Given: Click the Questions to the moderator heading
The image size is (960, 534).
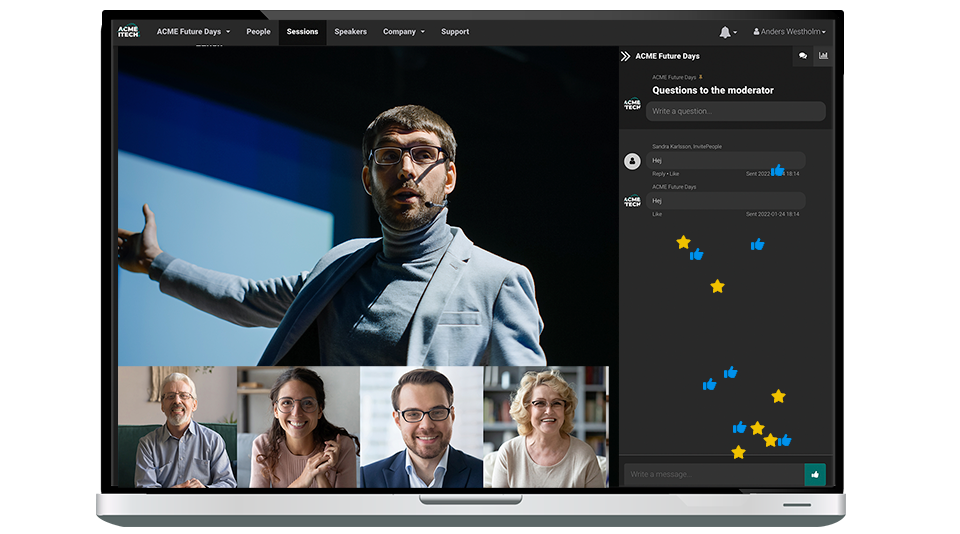Looking at the screenshot, I should point(713,90).
